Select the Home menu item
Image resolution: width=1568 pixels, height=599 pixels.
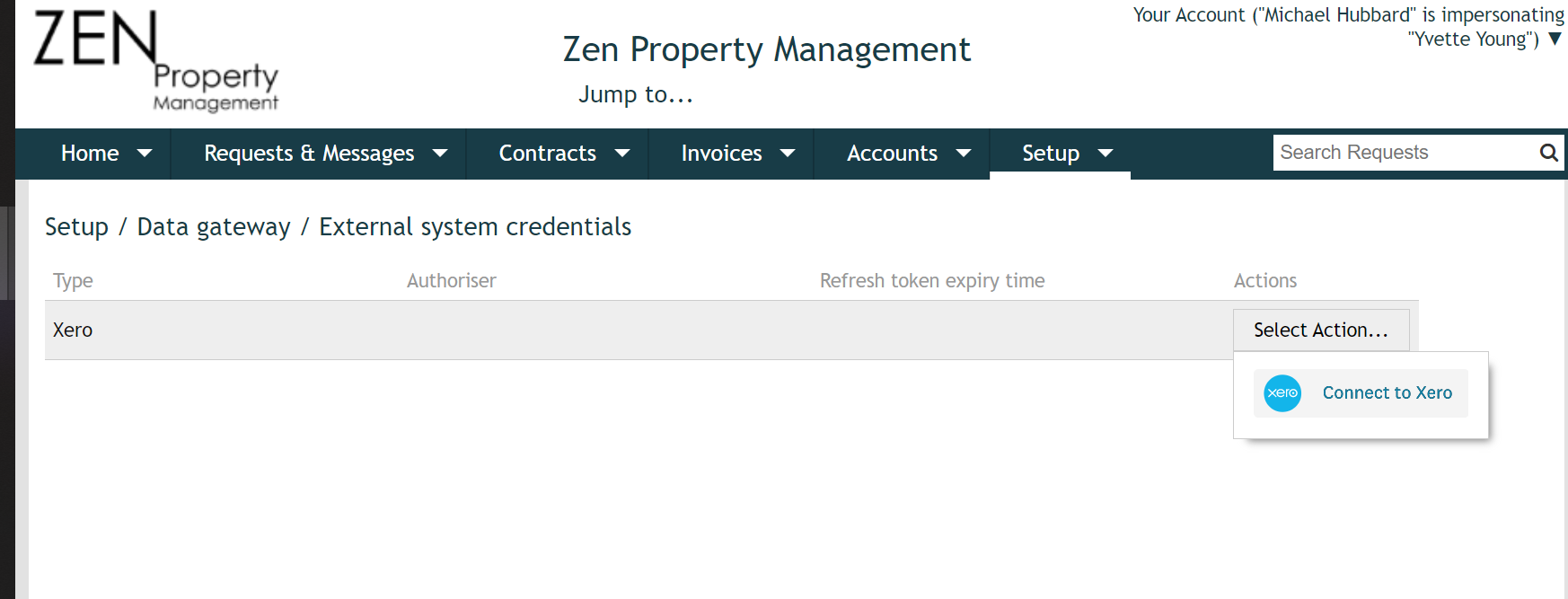pyautogui.click(x=90, y=153)
